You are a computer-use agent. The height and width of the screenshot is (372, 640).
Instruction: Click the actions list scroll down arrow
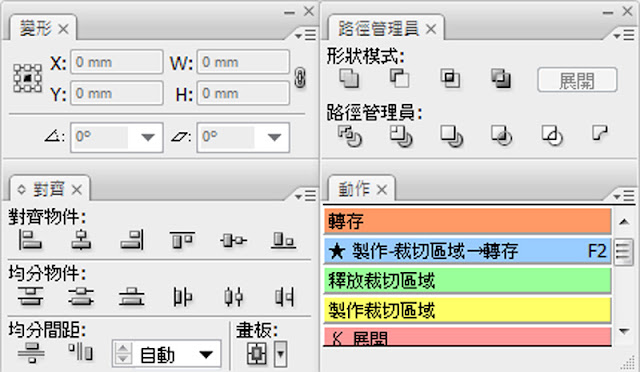click(624, 331)
